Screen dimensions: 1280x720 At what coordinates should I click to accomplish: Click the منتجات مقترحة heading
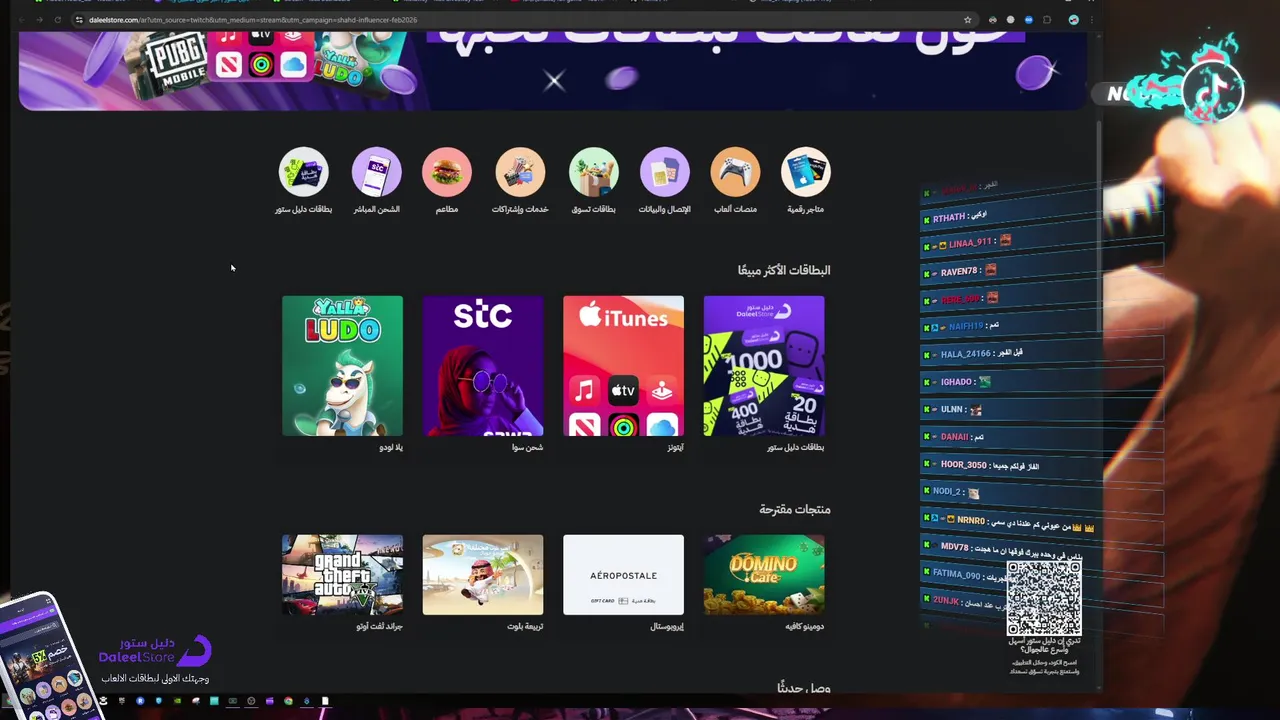(x=795, y=509)
